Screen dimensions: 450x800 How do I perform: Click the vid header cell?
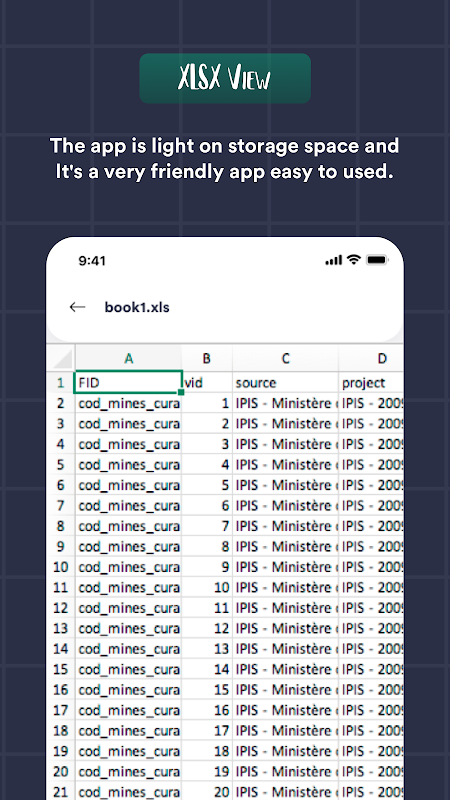(208, 383)
